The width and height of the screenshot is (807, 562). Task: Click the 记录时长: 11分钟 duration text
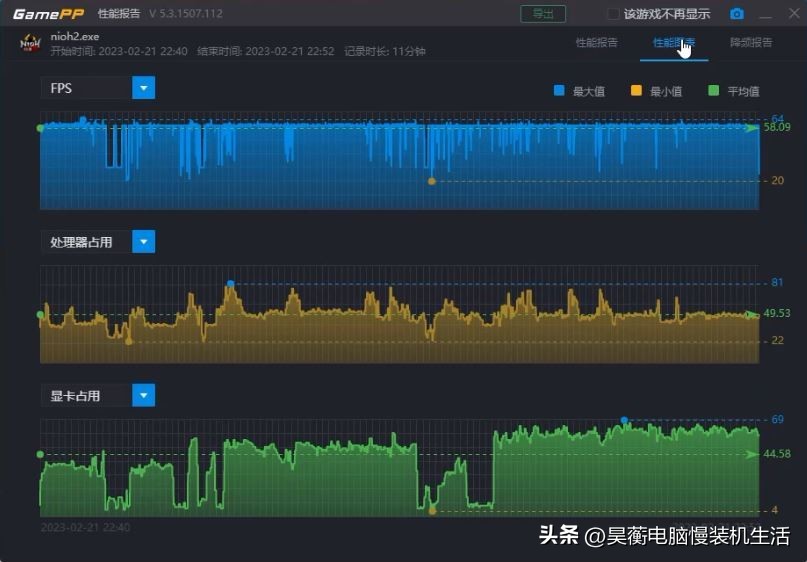384,51
